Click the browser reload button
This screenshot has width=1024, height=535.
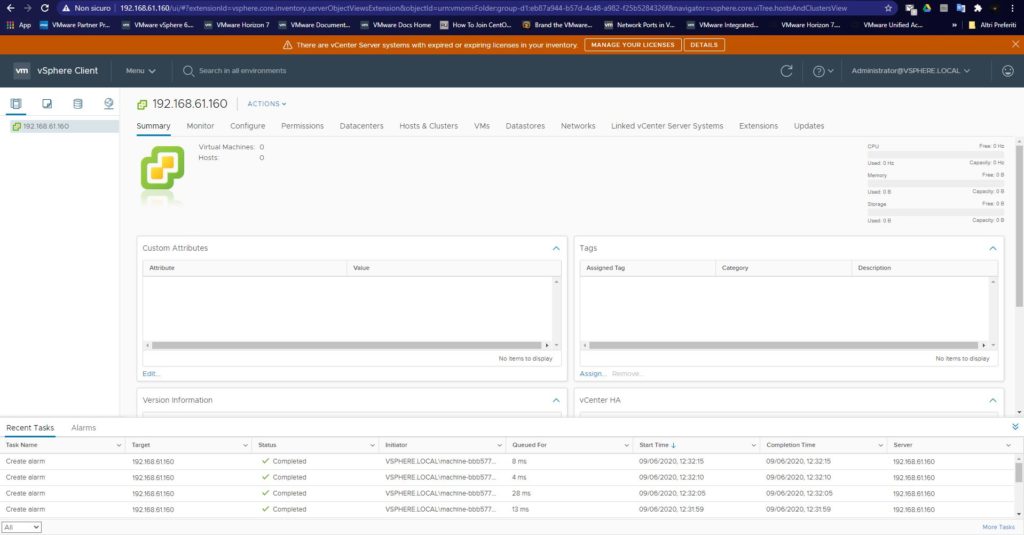(44, 8)
